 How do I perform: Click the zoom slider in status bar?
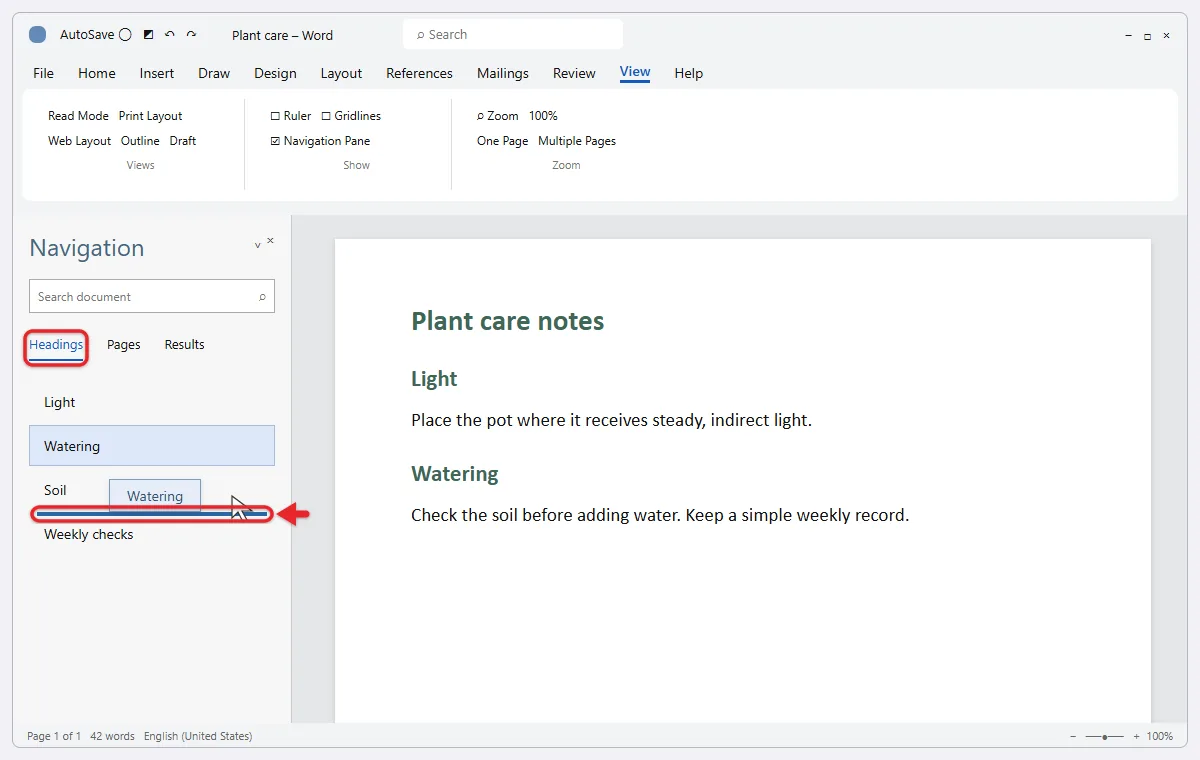coord(1105,736)
